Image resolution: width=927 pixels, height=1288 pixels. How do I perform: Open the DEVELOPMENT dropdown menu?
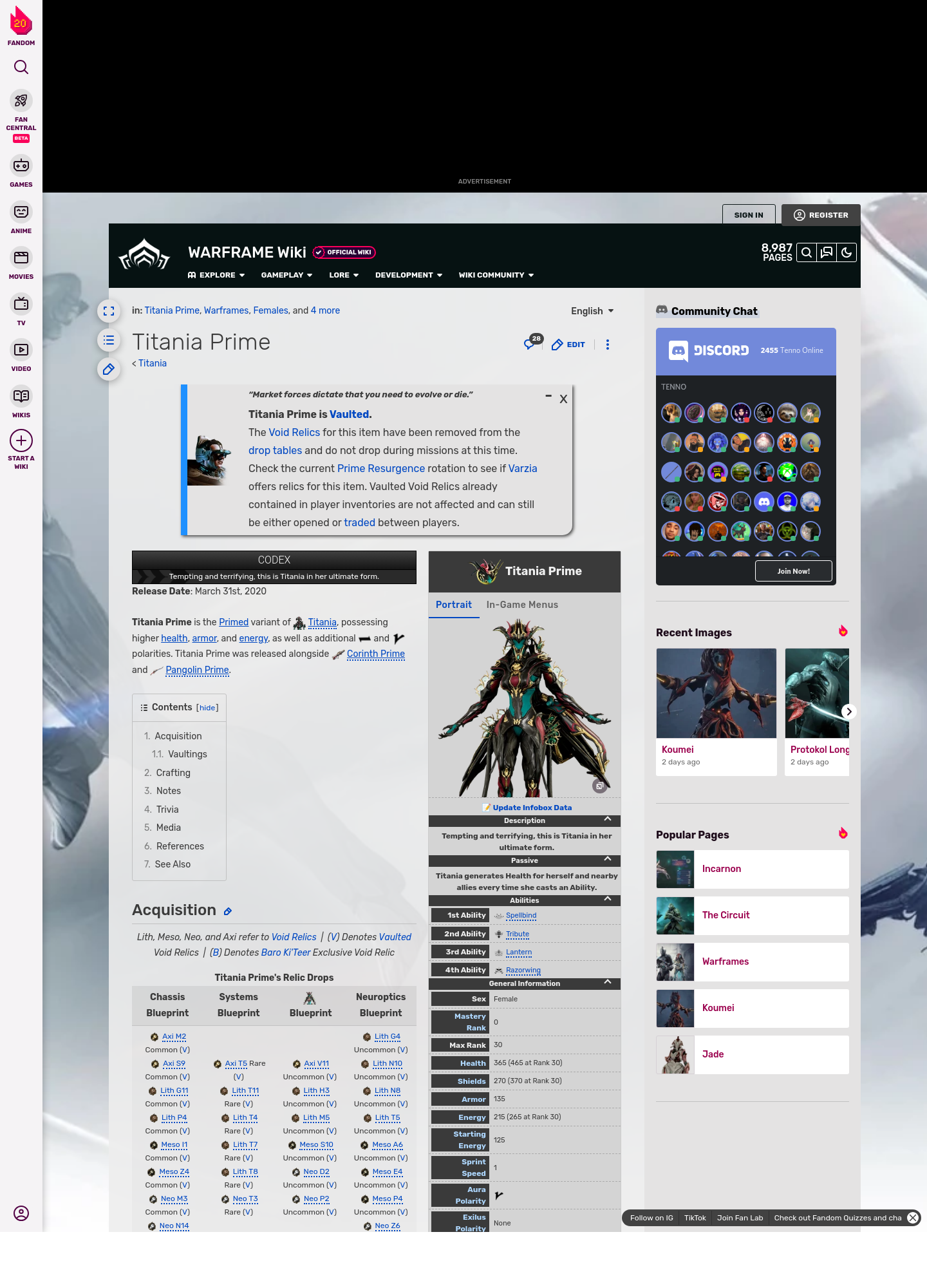pos(409,275)
